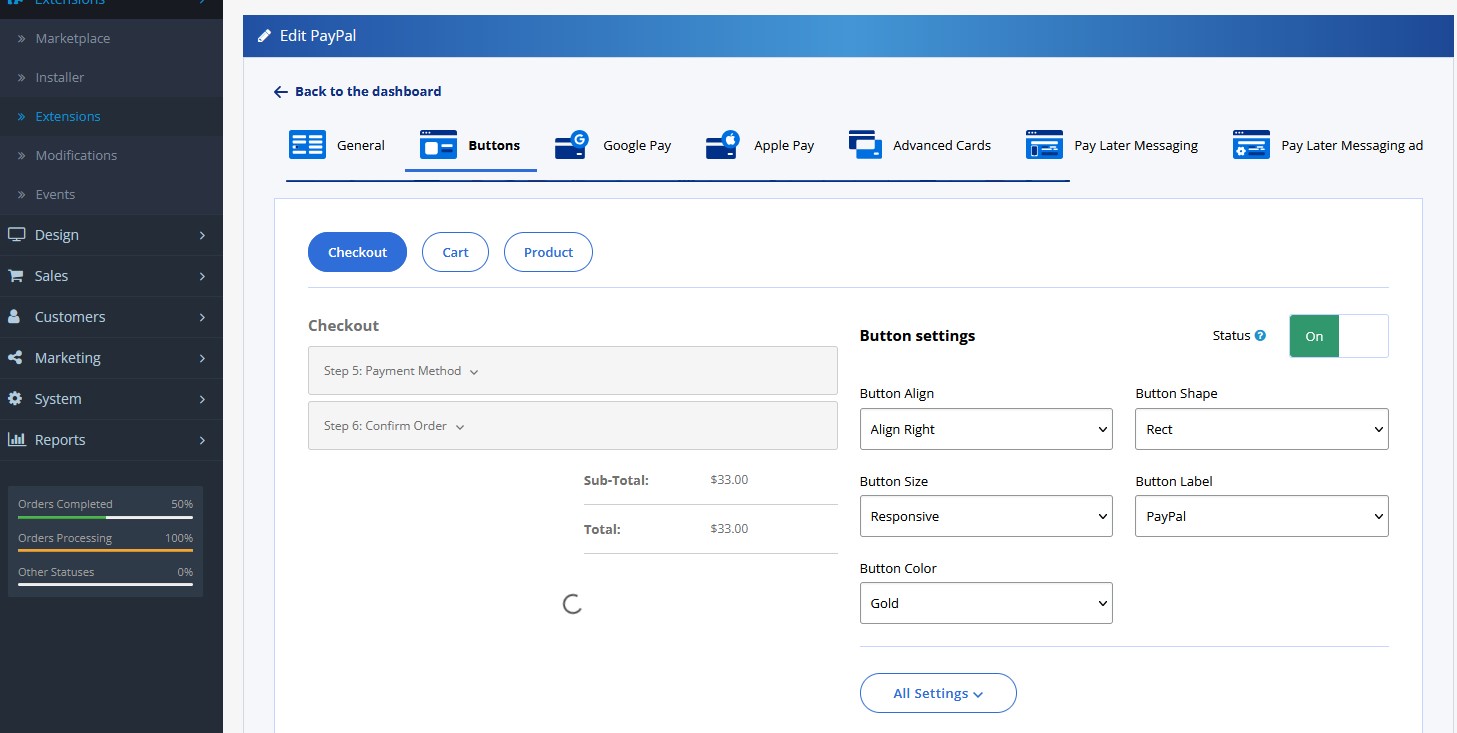
Task: Switch to the General tab
Action: [337, 145]
